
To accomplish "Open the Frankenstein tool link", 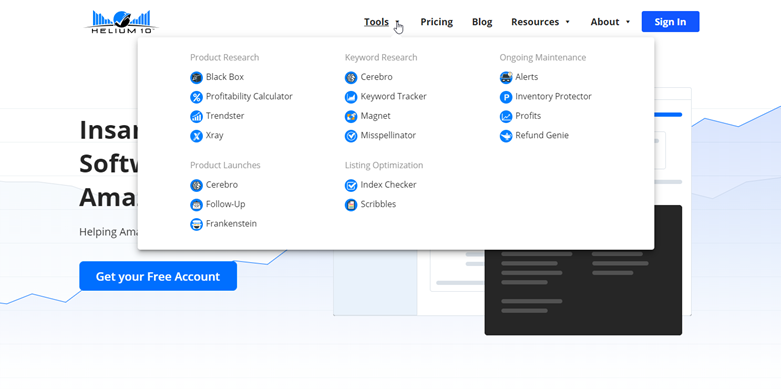I will tap(232, 223).
